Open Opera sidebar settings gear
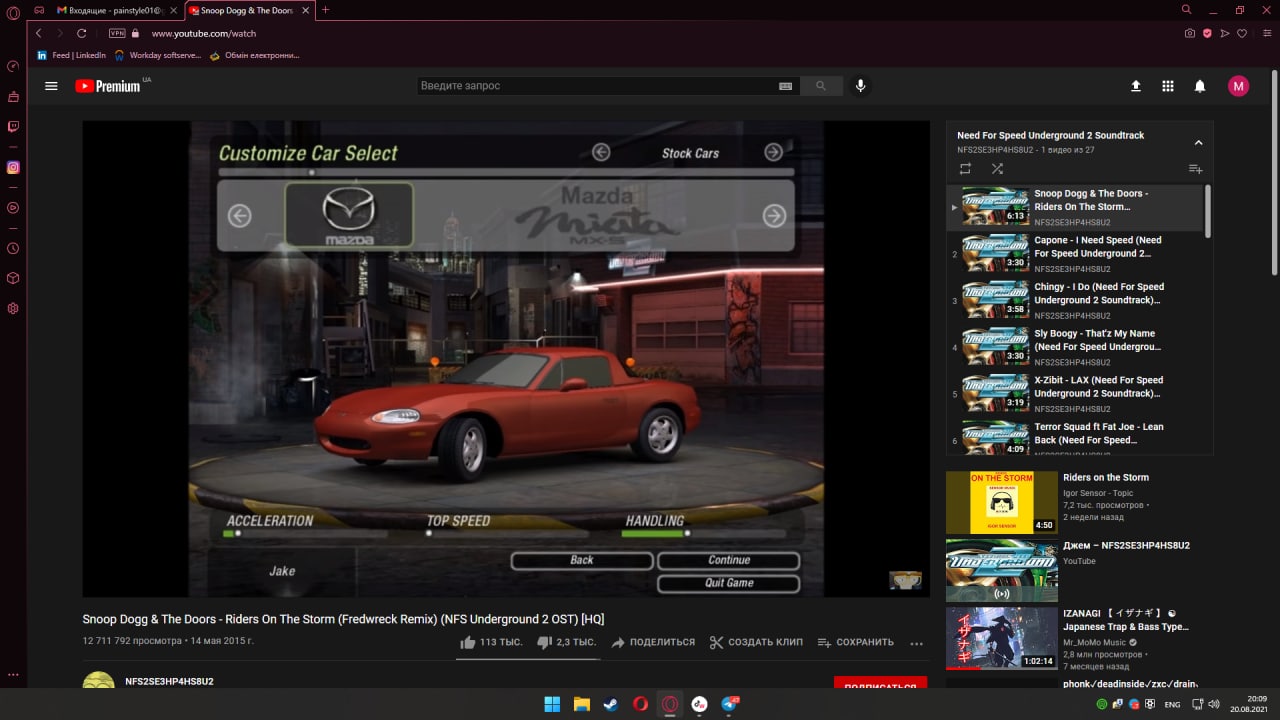The width and height of the screenshot is (1280, 720). (13, 308)
